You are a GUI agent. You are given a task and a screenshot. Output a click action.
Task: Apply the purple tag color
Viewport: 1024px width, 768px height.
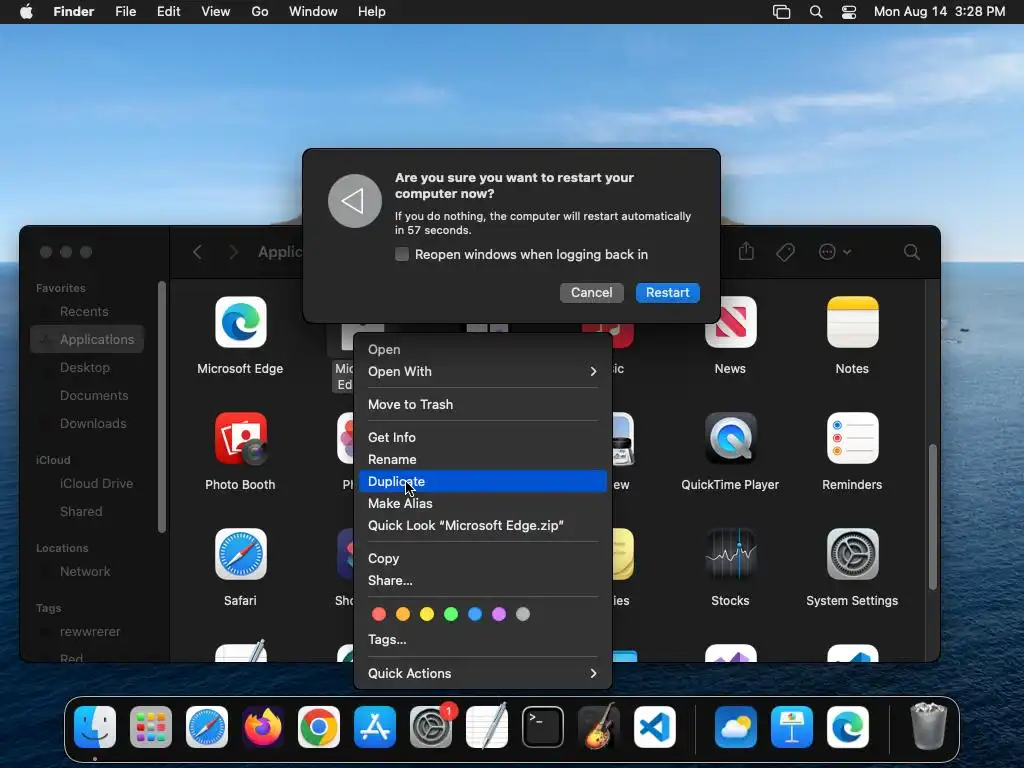point(499,614)
